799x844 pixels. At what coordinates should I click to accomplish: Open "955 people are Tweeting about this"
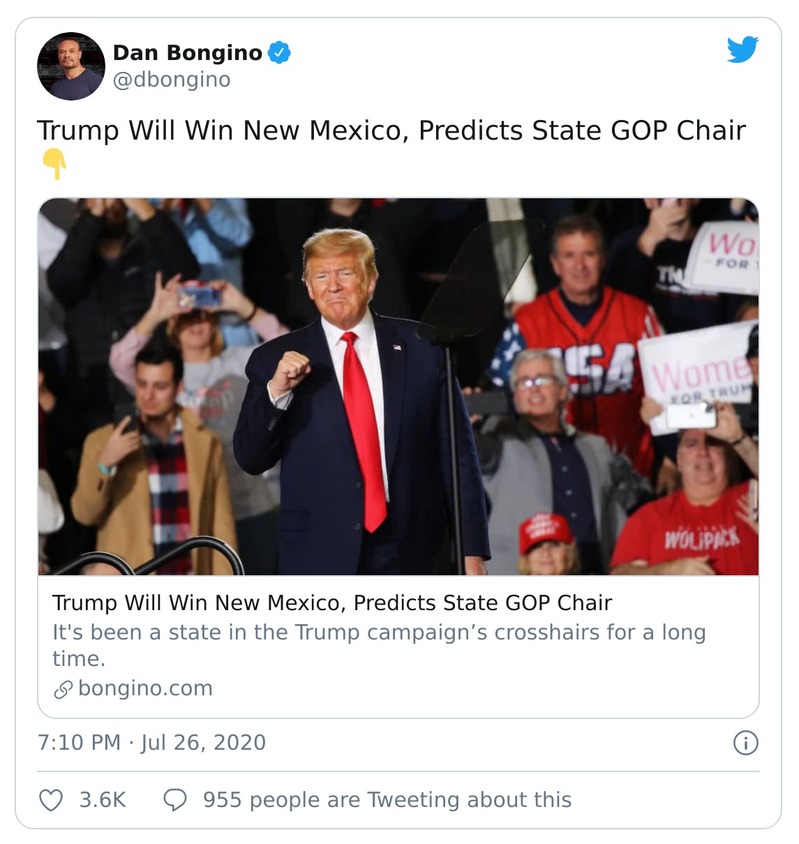[x=387, y=800]
